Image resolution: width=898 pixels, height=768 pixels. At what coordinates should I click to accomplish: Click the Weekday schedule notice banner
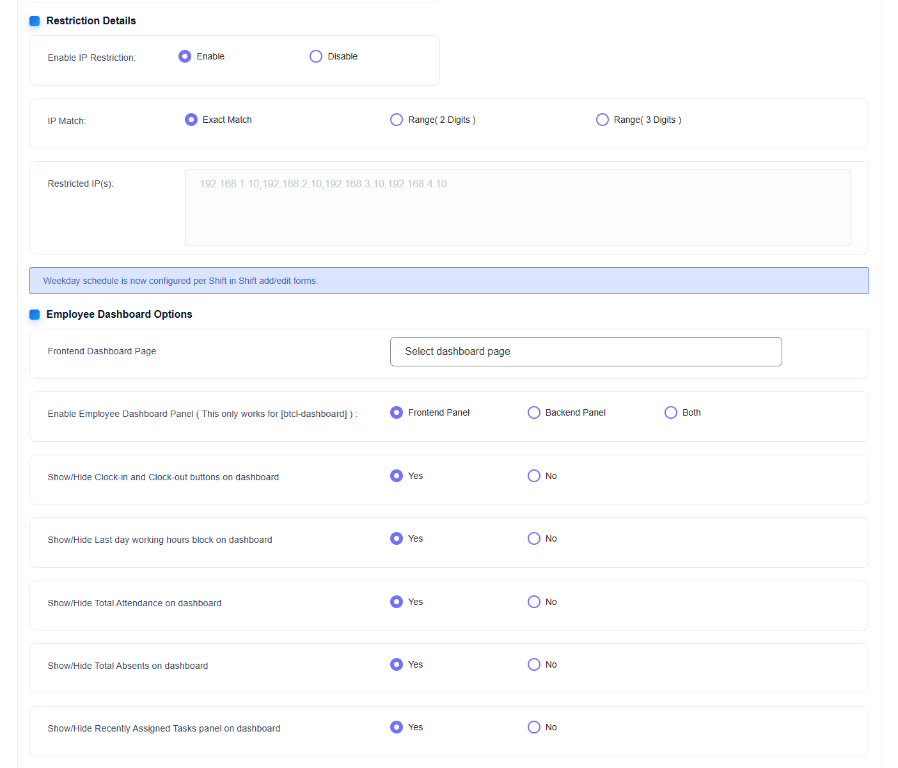coord(449,281)
